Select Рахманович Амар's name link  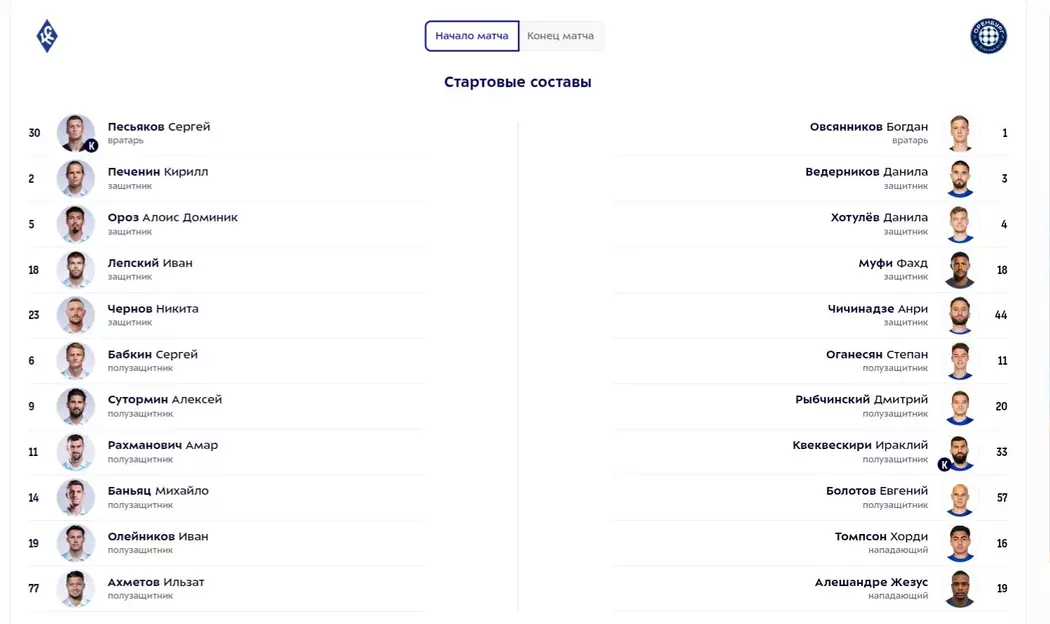(x=163, y=445)
